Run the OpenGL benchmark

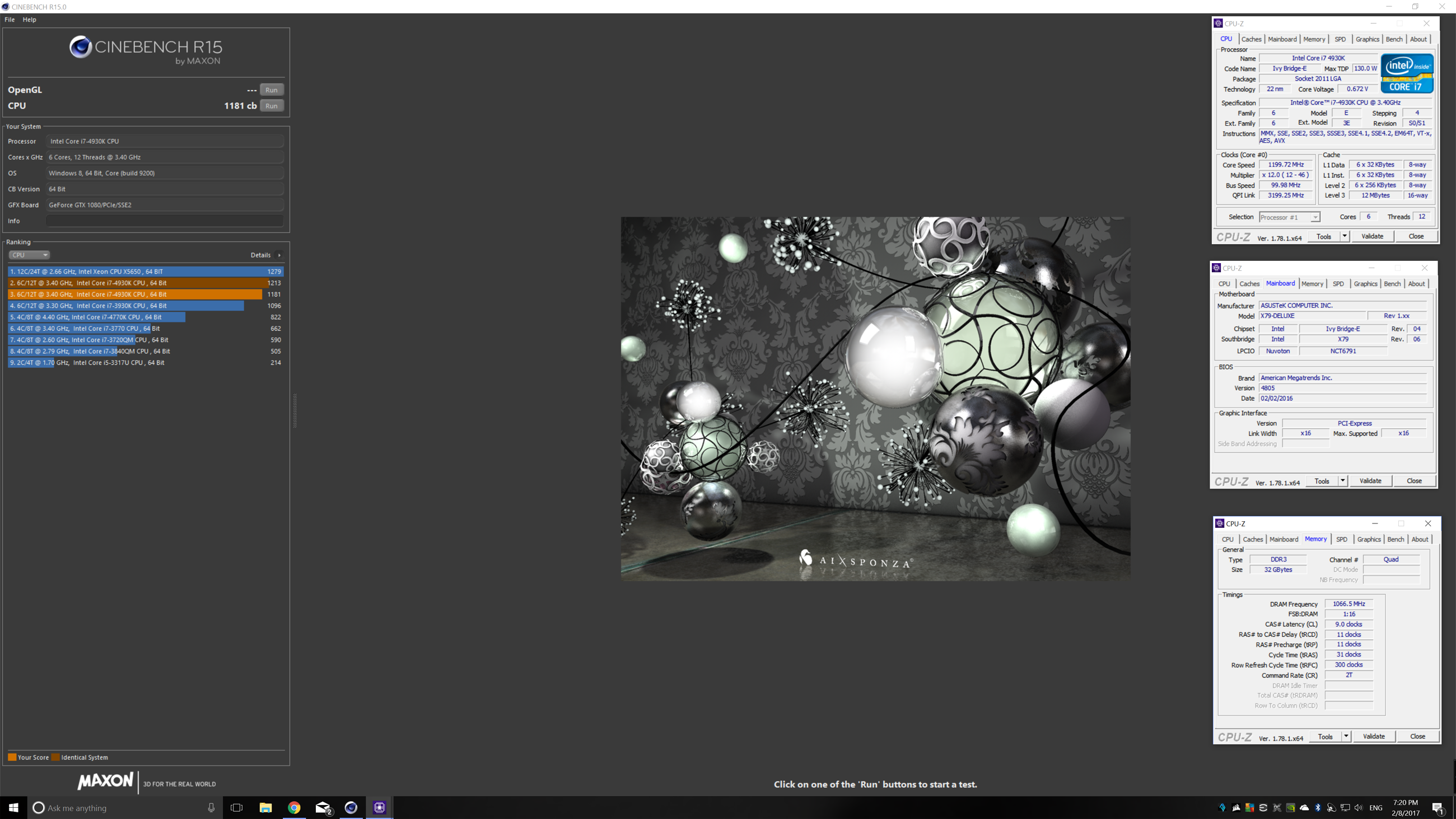point(271,90)
